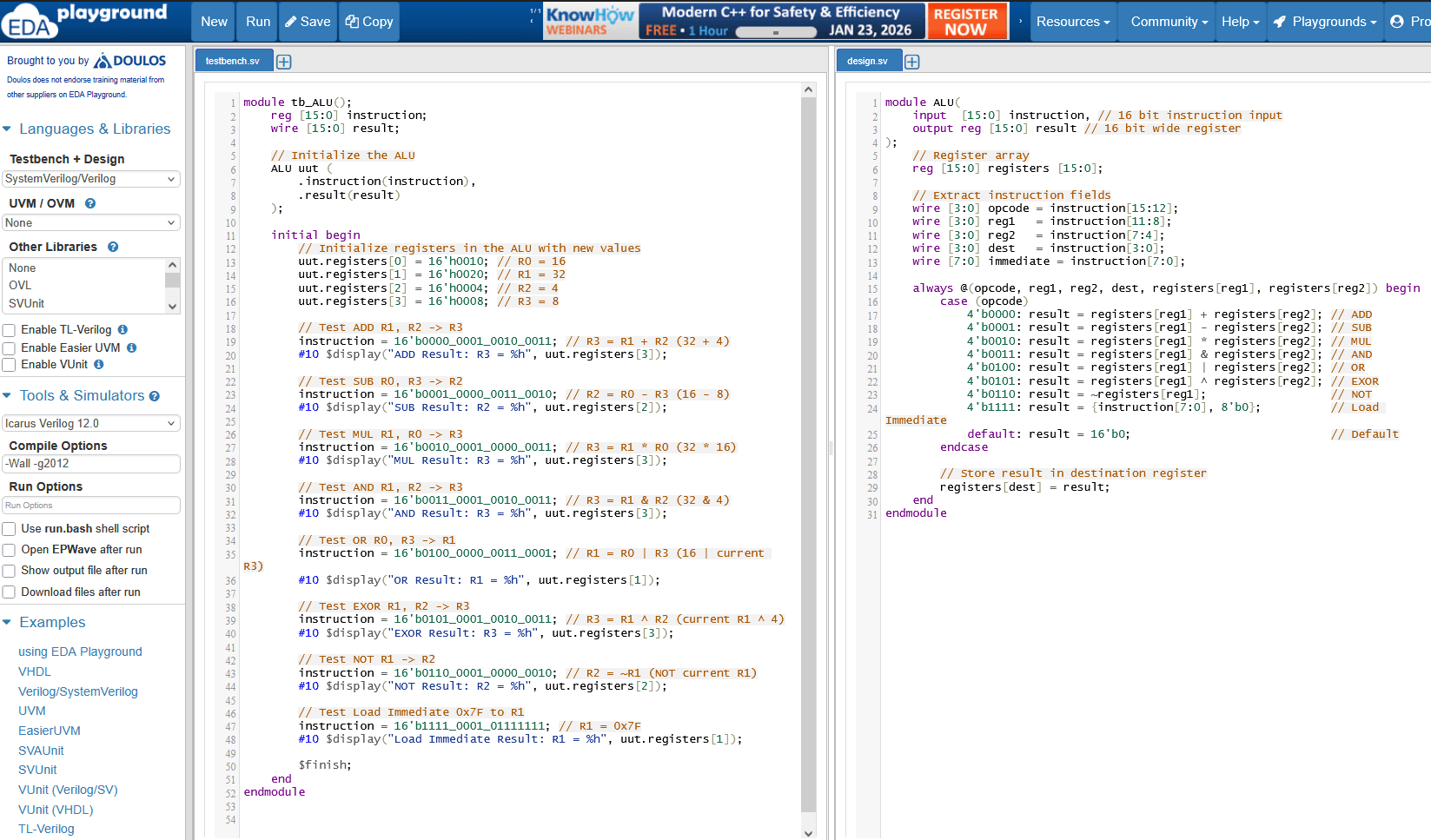This screenshot has width=1431, height=840.
Task: Open Tools & Simulators help icon
Action: (155, 396)
